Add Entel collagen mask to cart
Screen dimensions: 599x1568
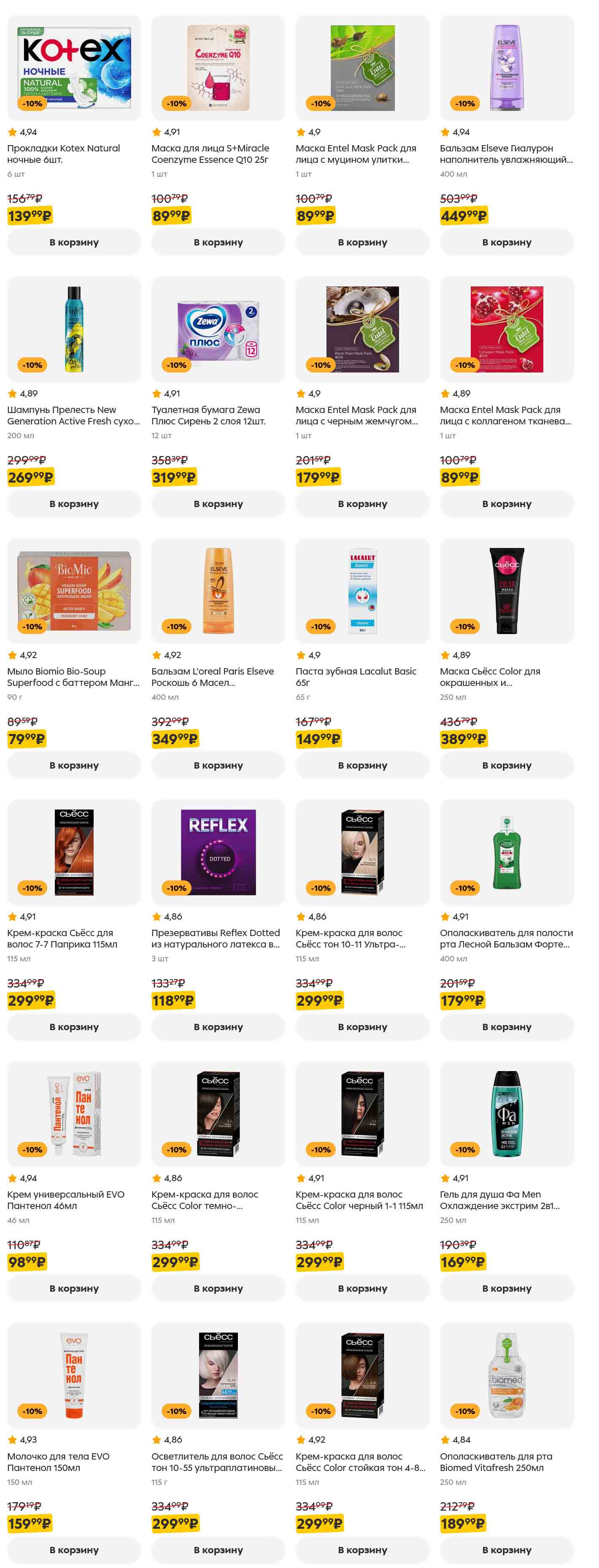507,504
